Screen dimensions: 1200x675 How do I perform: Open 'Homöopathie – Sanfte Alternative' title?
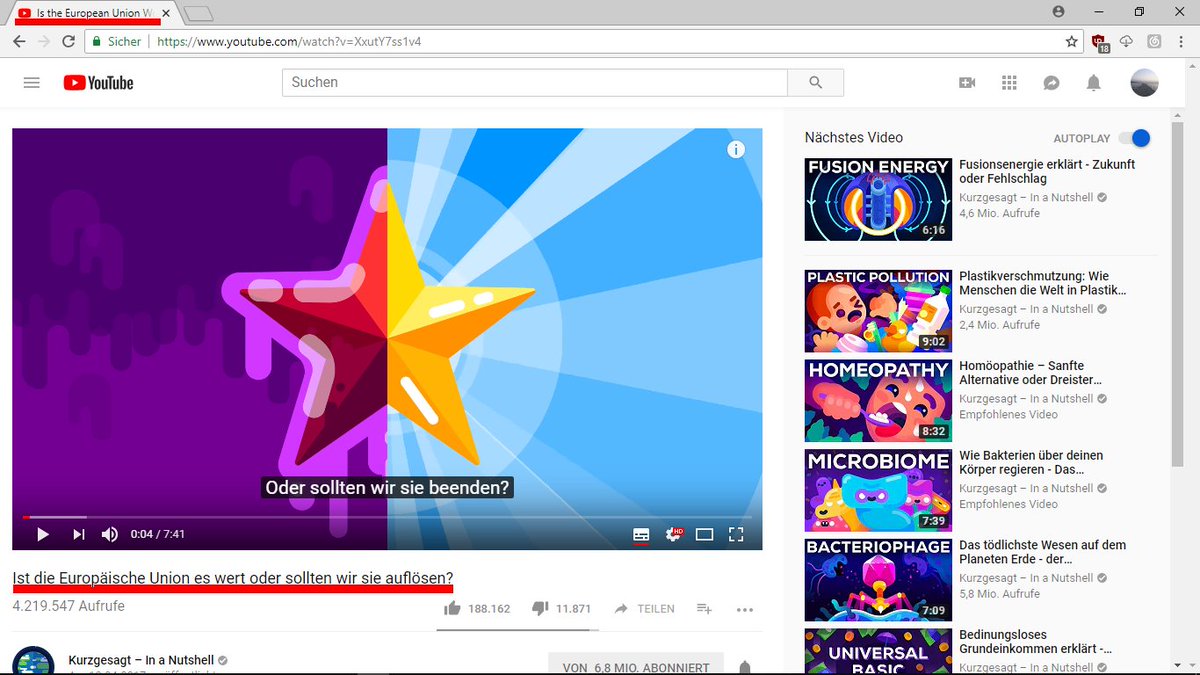coord(1030,373)
